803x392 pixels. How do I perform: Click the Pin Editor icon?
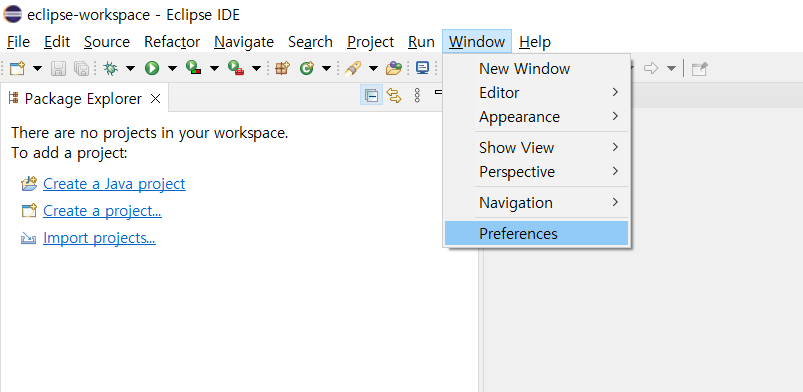[699, 69]
